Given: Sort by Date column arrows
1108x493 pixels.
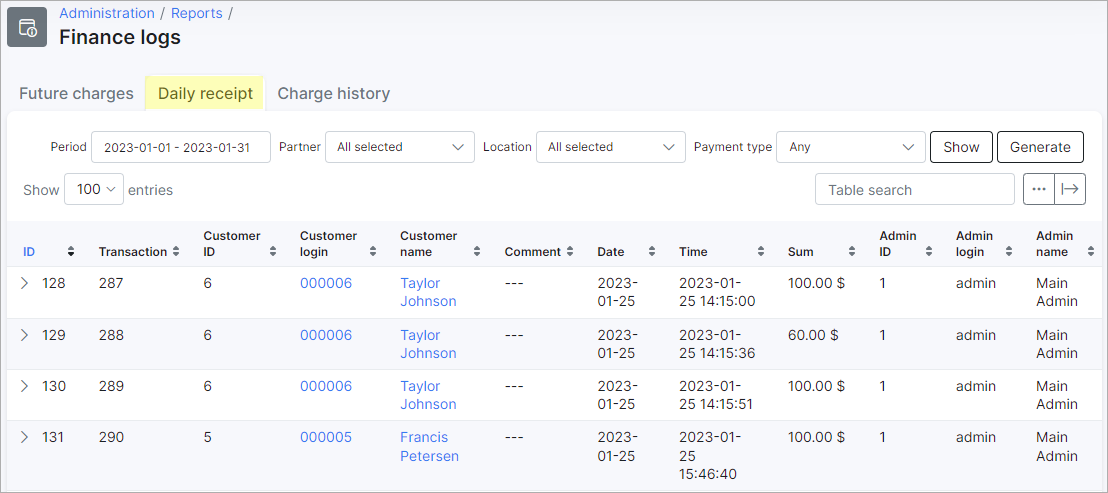Looking at the screenshot, I should pos(652,251).
